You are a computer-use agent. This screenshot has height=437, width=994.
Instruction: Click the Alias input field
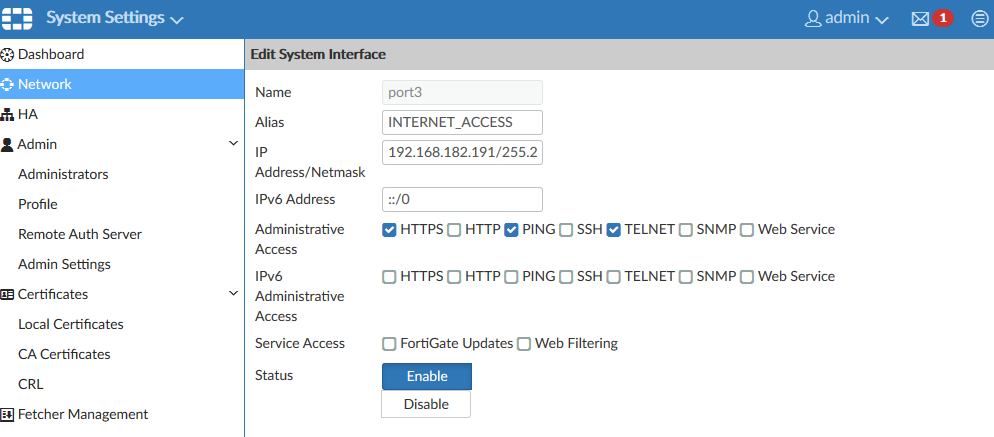(x=462, y=122)
